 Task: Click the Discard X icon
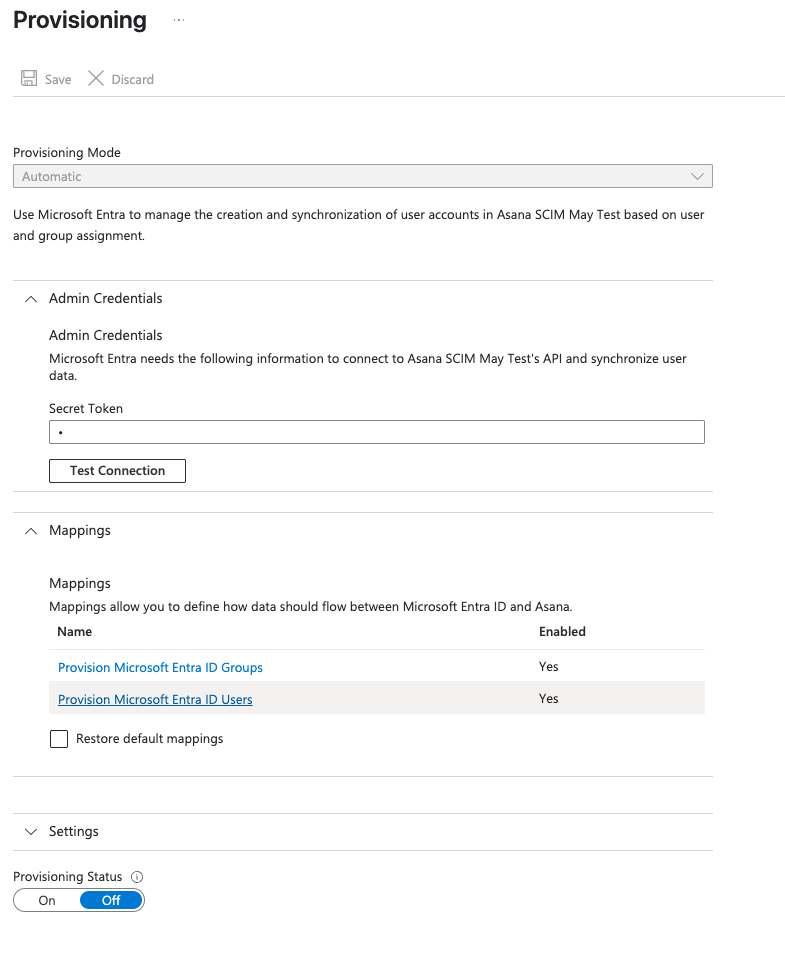(x=96, y=79)
